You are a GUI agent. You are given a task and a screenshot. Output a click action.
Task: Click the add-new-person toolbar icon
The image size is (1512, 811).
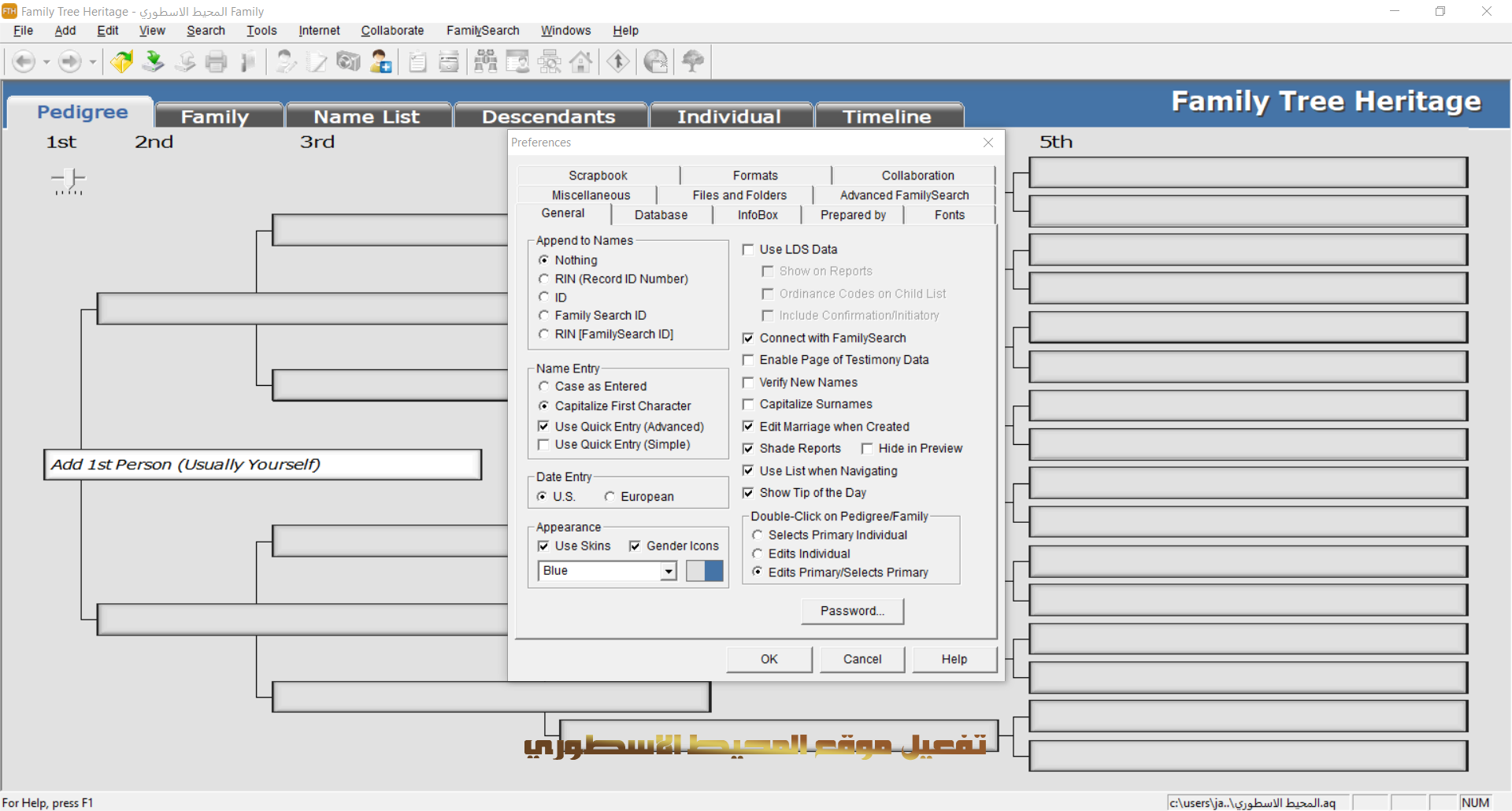pos(380,61)
